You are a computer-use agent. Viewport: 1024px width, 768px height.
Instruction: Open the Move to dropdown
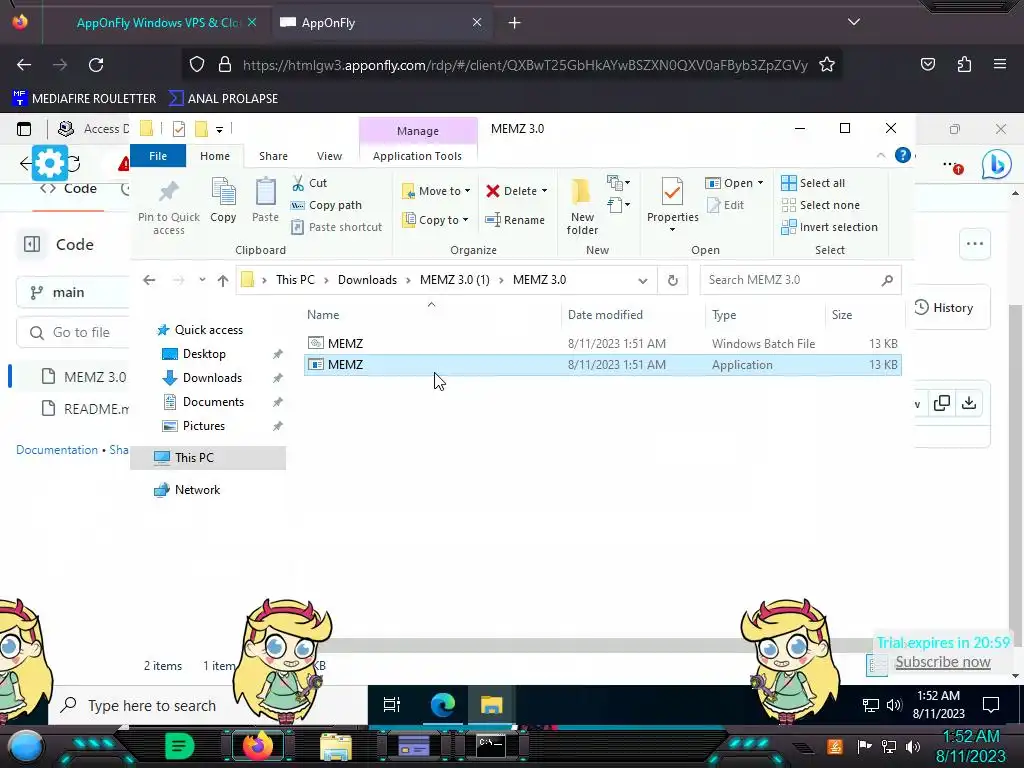[436, 191]
